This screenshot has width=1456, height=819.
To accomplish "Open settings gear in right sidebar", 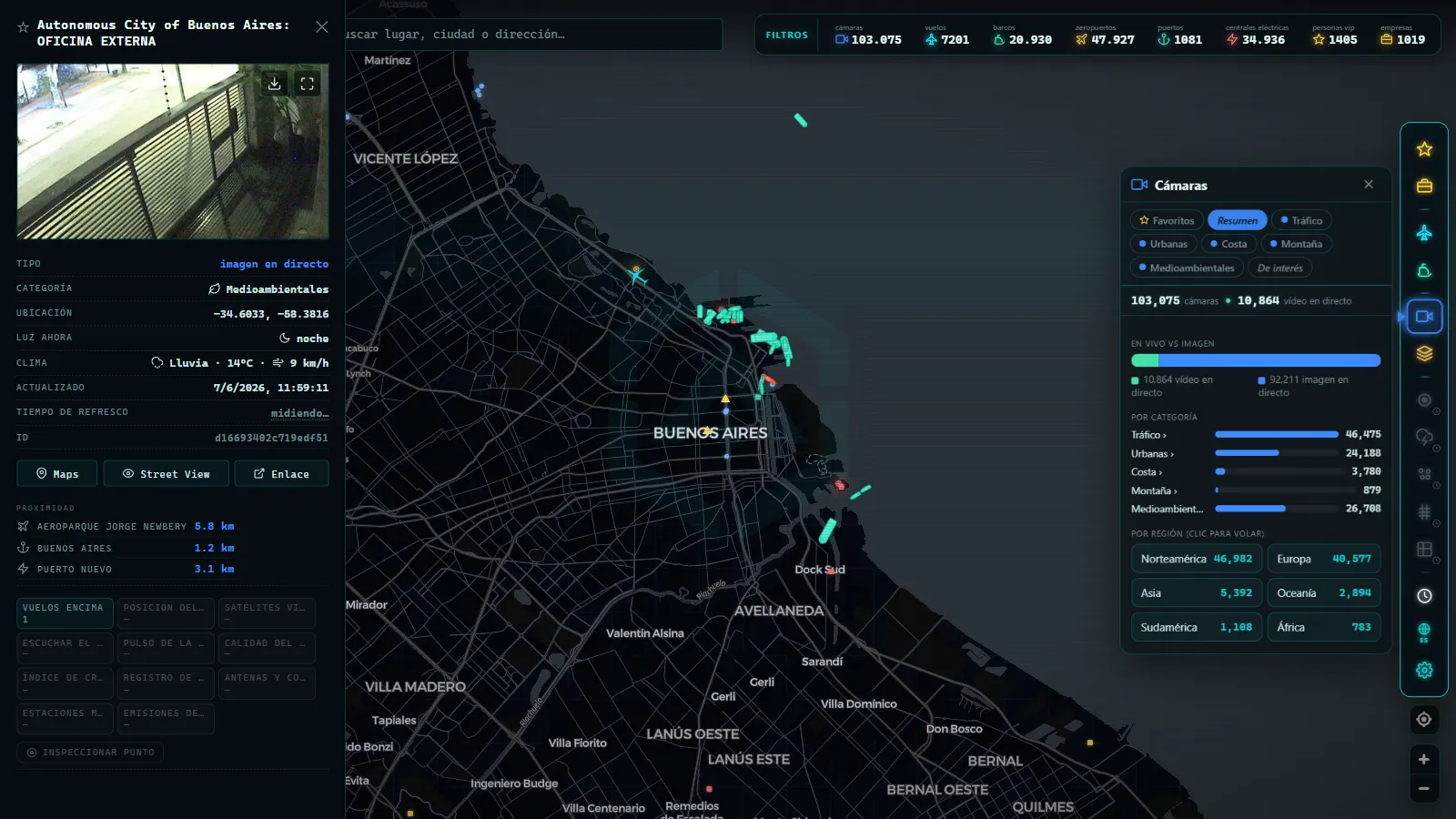I will click(1424, 670).
